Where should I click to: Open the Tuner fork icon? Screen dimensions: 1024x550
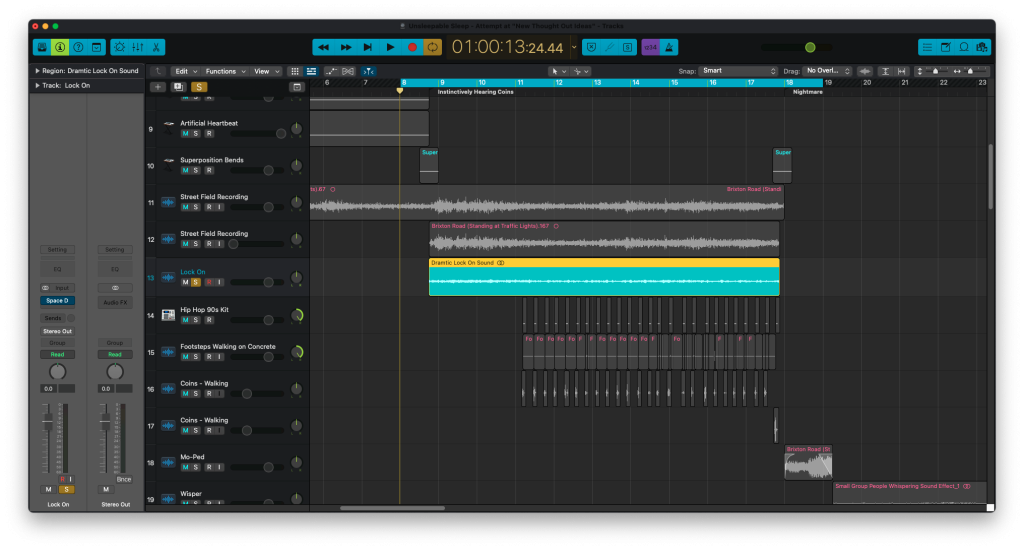[x=609, y=47]
